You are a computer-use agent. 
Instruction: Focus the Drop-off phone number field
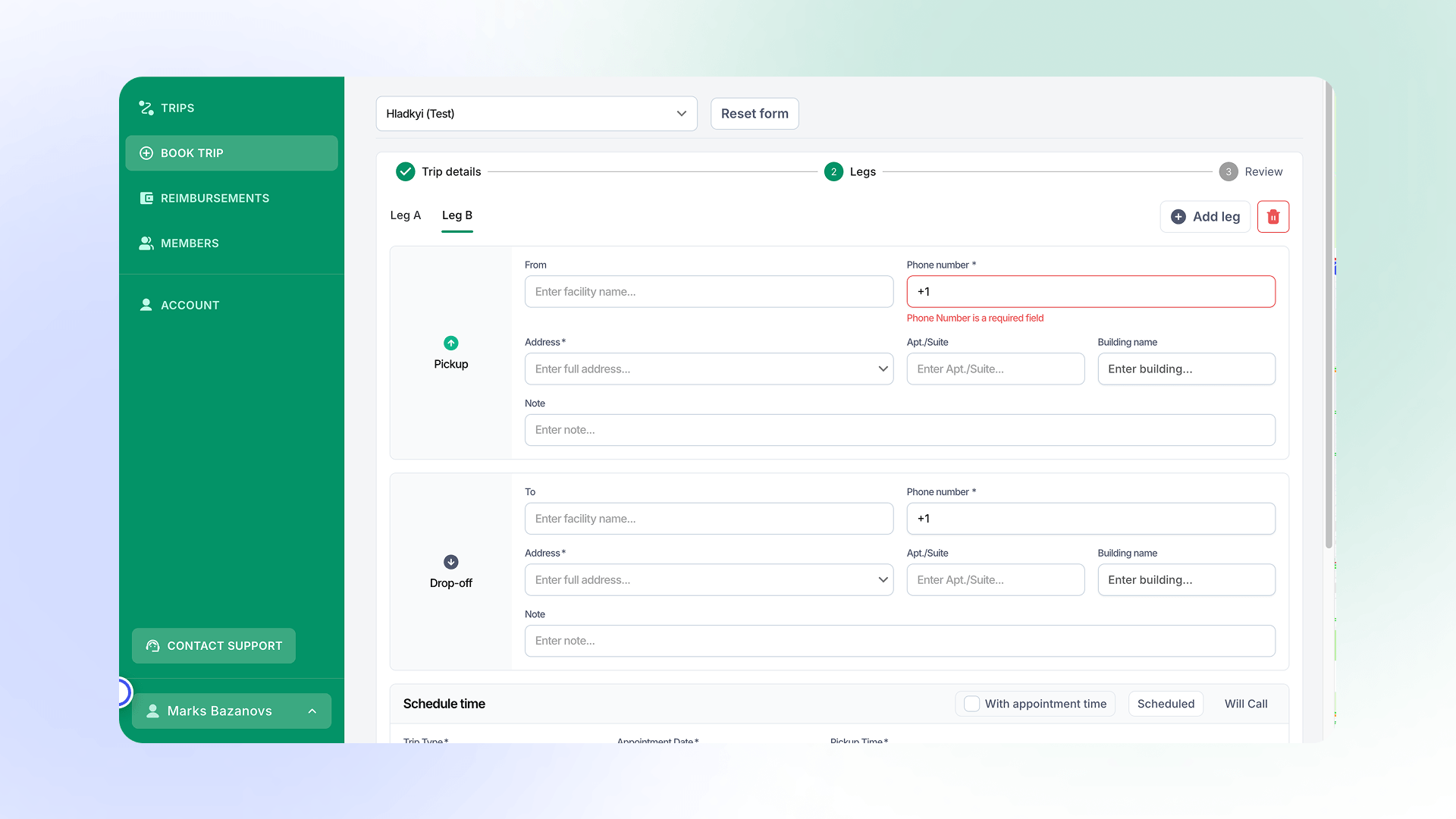pos(1090,519)
